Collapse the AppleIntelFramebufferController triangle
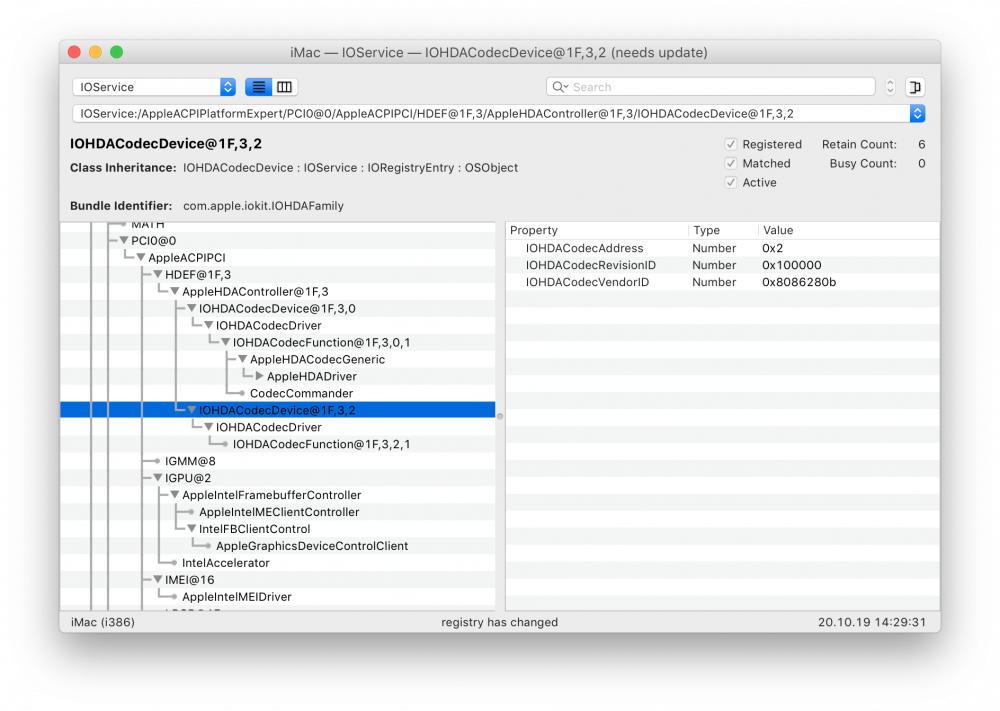This screenshot has width=1000, height=711. [x=175, y=494]
